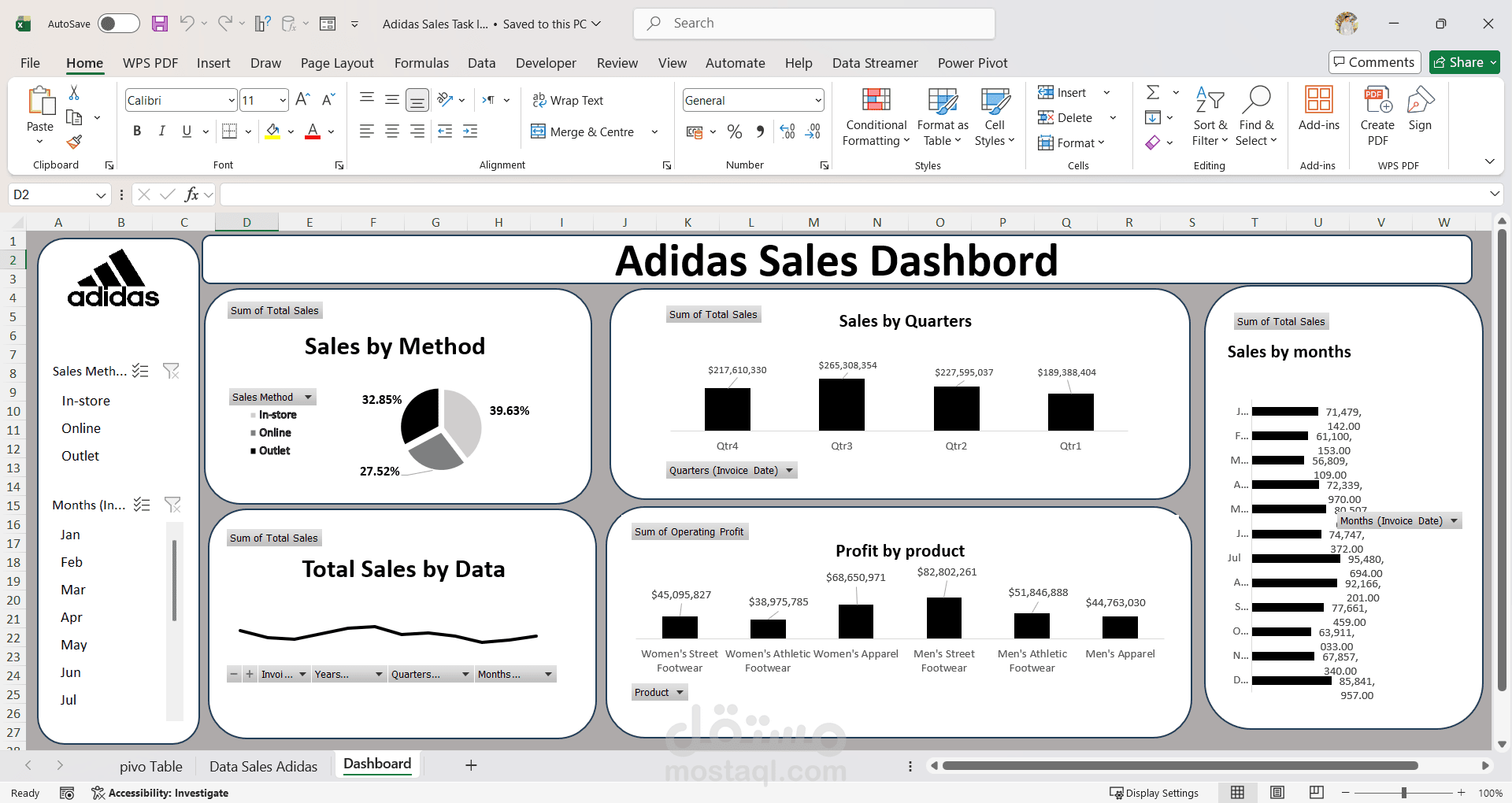Open the Power Pivot ribbon tab
1512x803 pixels.
click(x=973, y=63)
